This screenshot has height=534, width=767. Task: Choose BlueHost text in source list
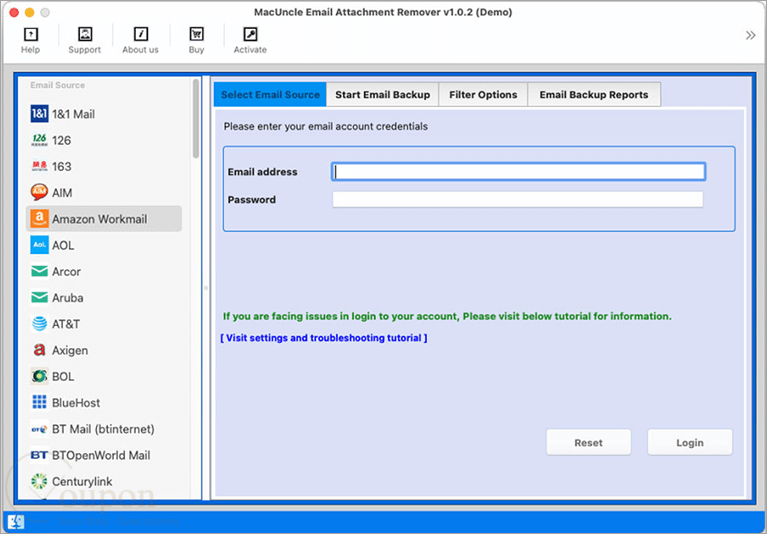76,403
